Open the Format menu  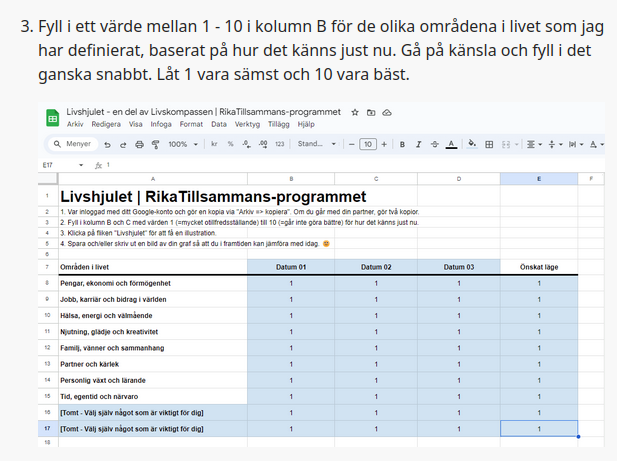tap(191, 124)
